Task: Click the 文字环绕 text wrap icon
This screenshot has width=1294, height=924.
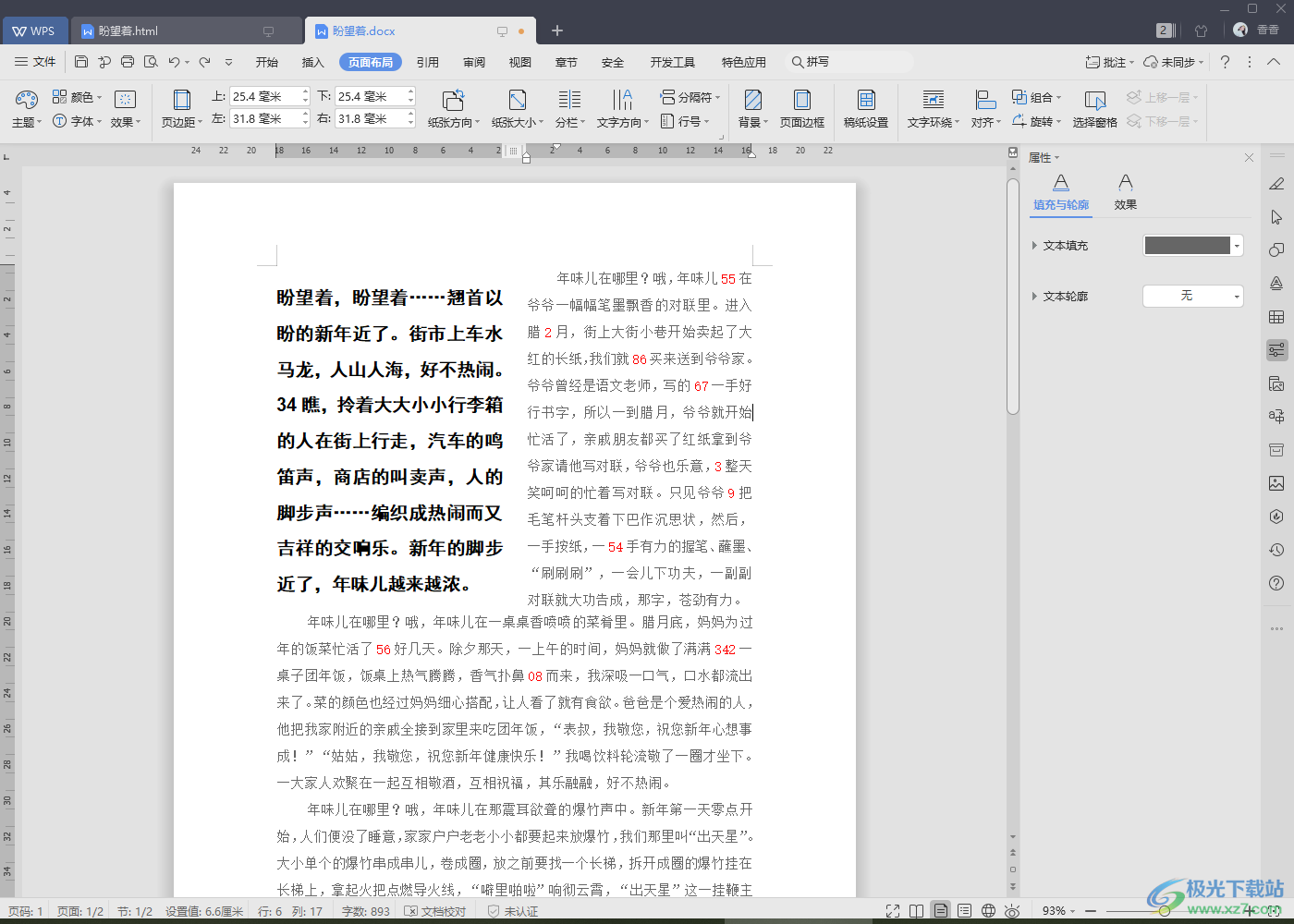Action: click(x=934, y=100)
